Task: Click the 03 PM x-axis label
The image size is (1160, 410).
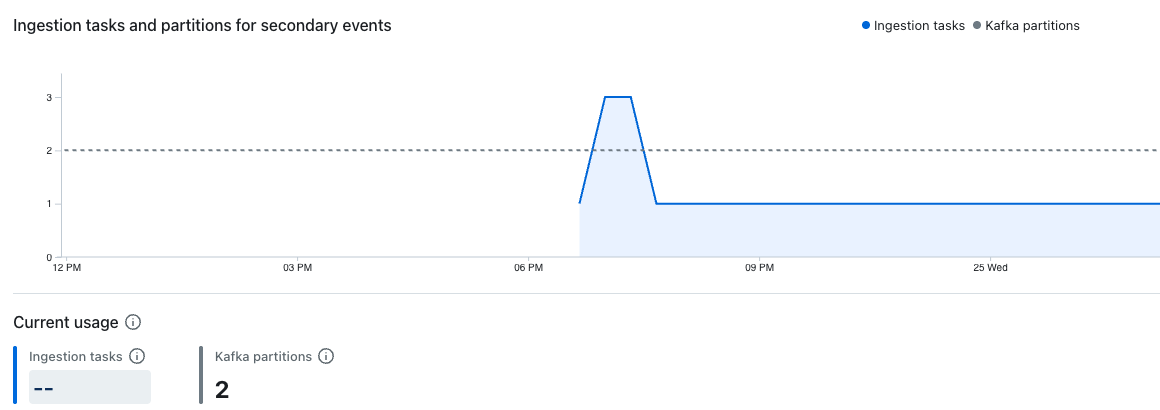Action: pos(297,268)
